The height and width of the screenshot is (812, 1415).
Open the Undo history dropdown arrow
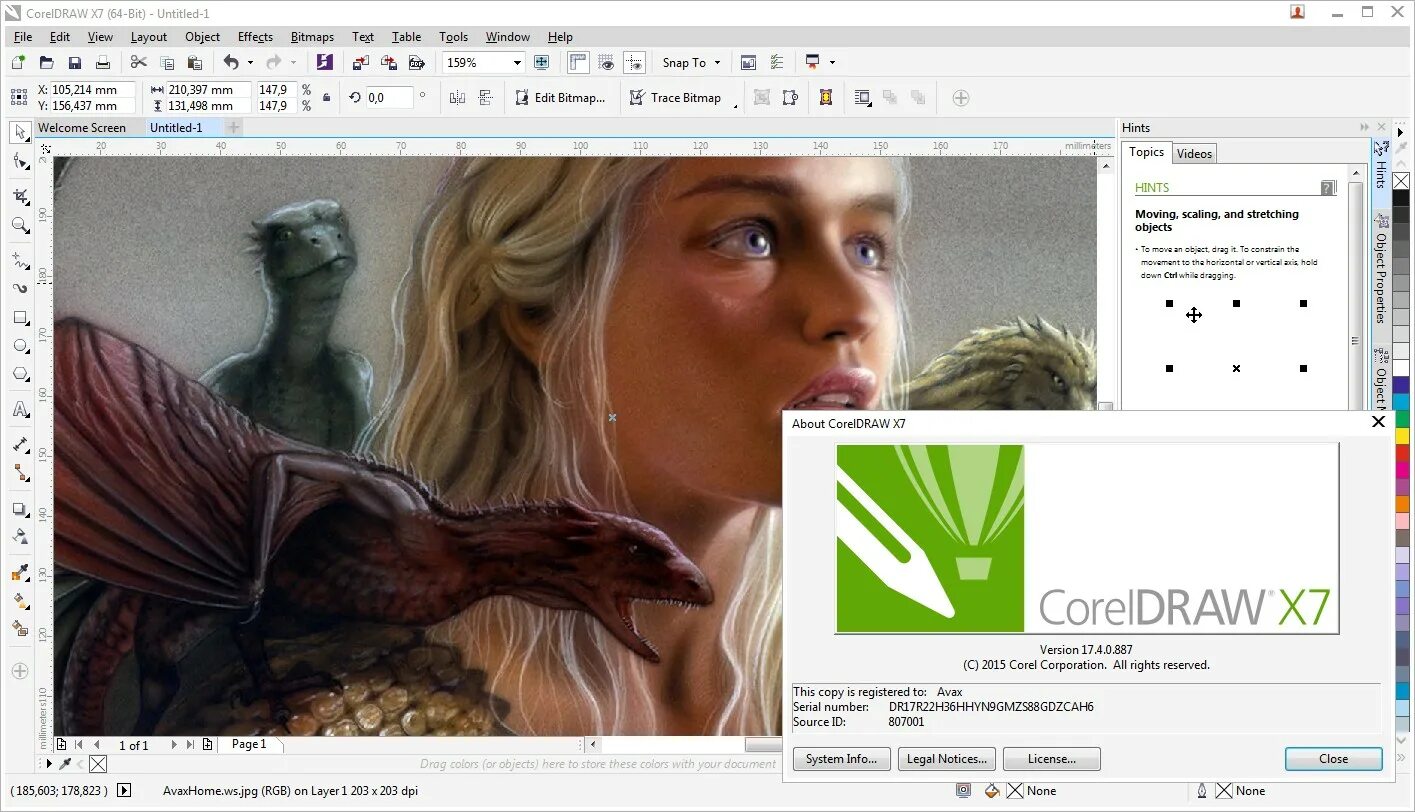point(249,62)
